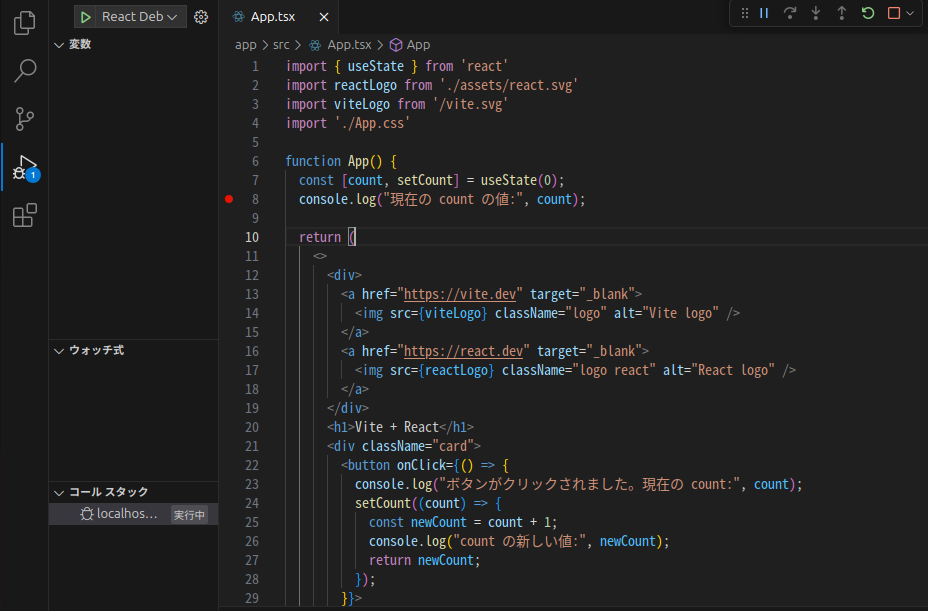Image resolution: width=928 pixels, height=611 pixels.
Task: Click the Step Into debug icon
Action: pos(816,14)
